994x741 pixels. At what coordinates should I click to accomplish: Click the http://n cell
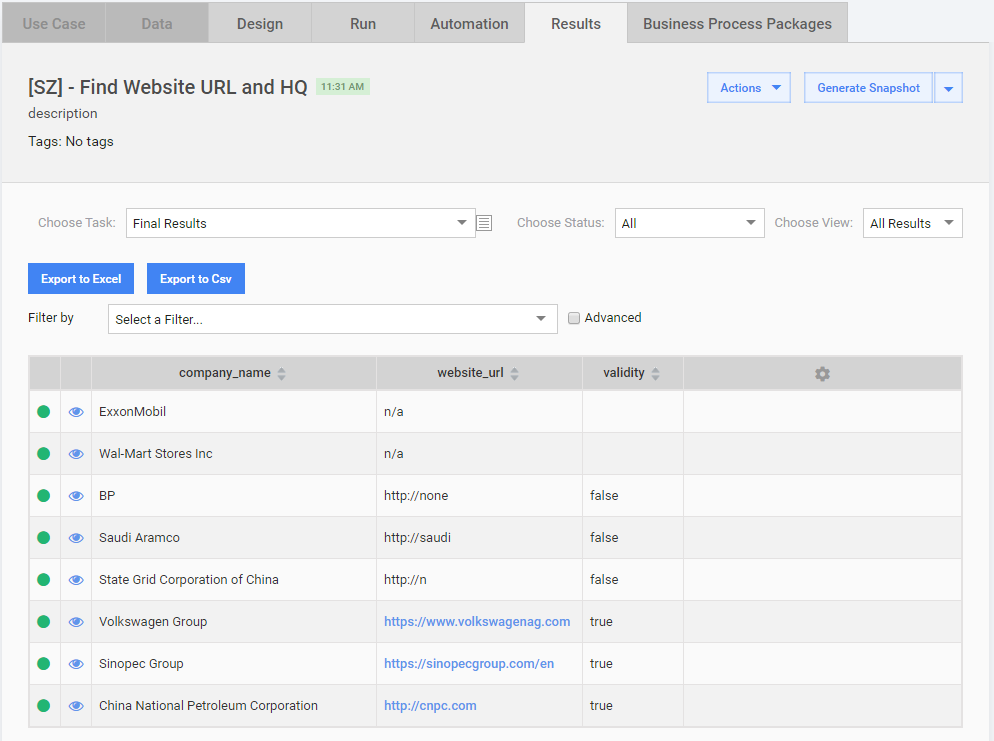coord(479,579)
